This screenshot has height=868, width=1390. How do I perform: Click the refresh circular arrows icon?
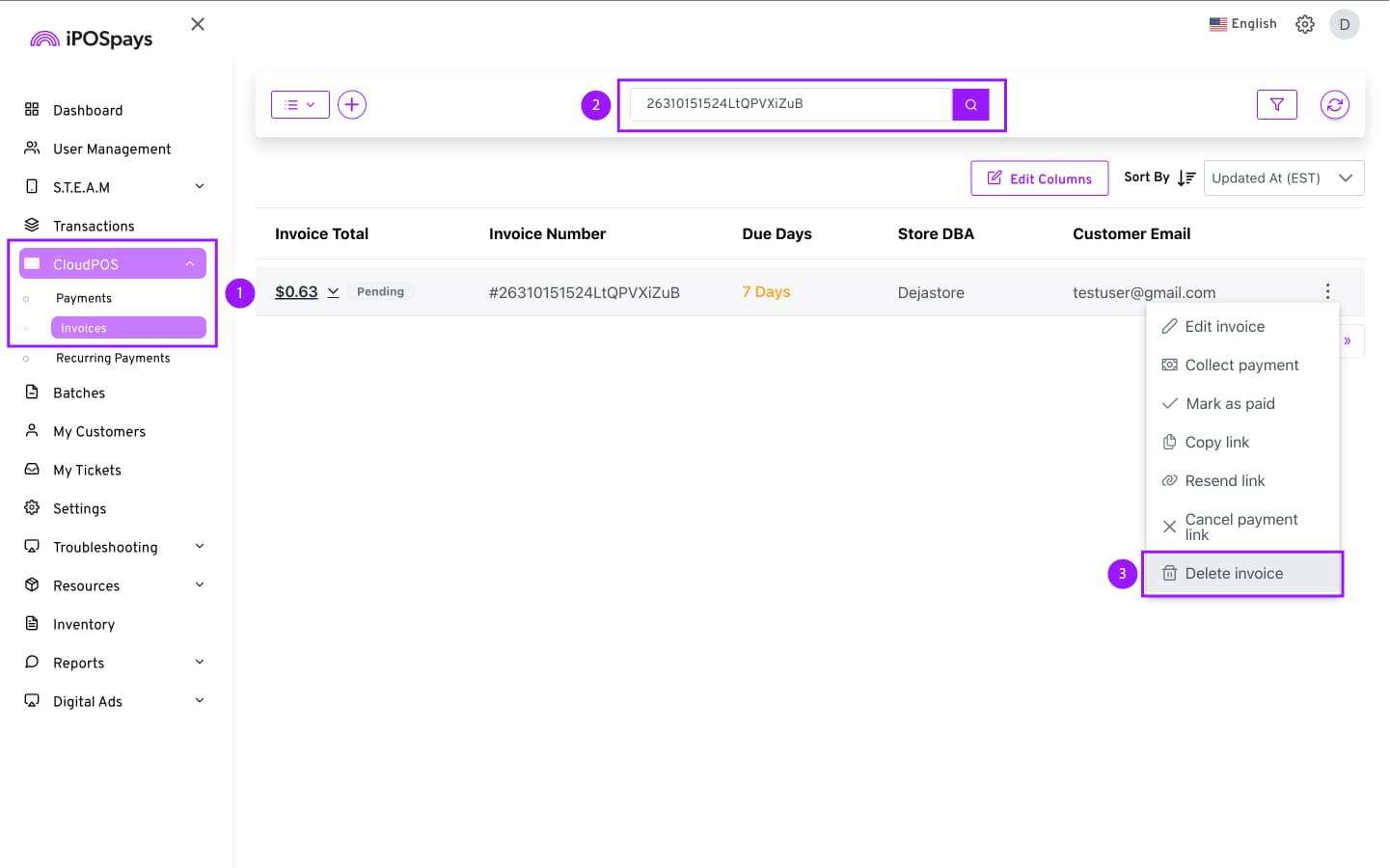[x=1334, y=104]
